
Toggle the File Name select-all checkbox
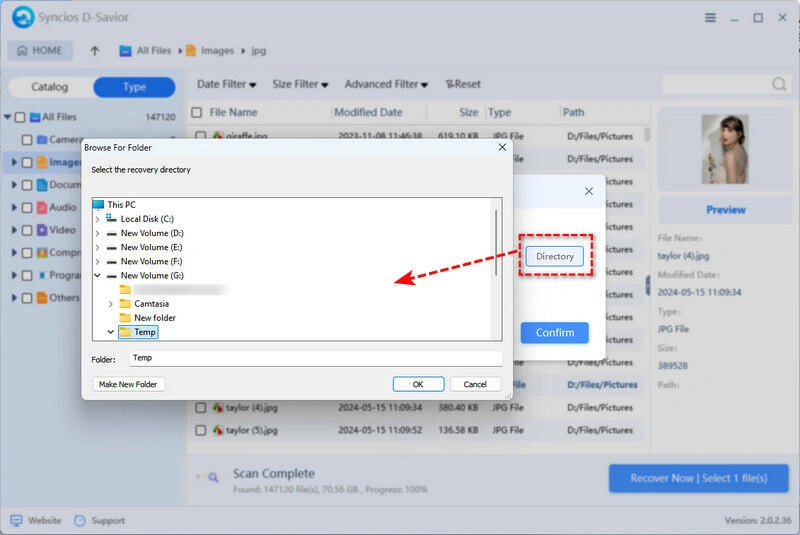coord(197,113)
